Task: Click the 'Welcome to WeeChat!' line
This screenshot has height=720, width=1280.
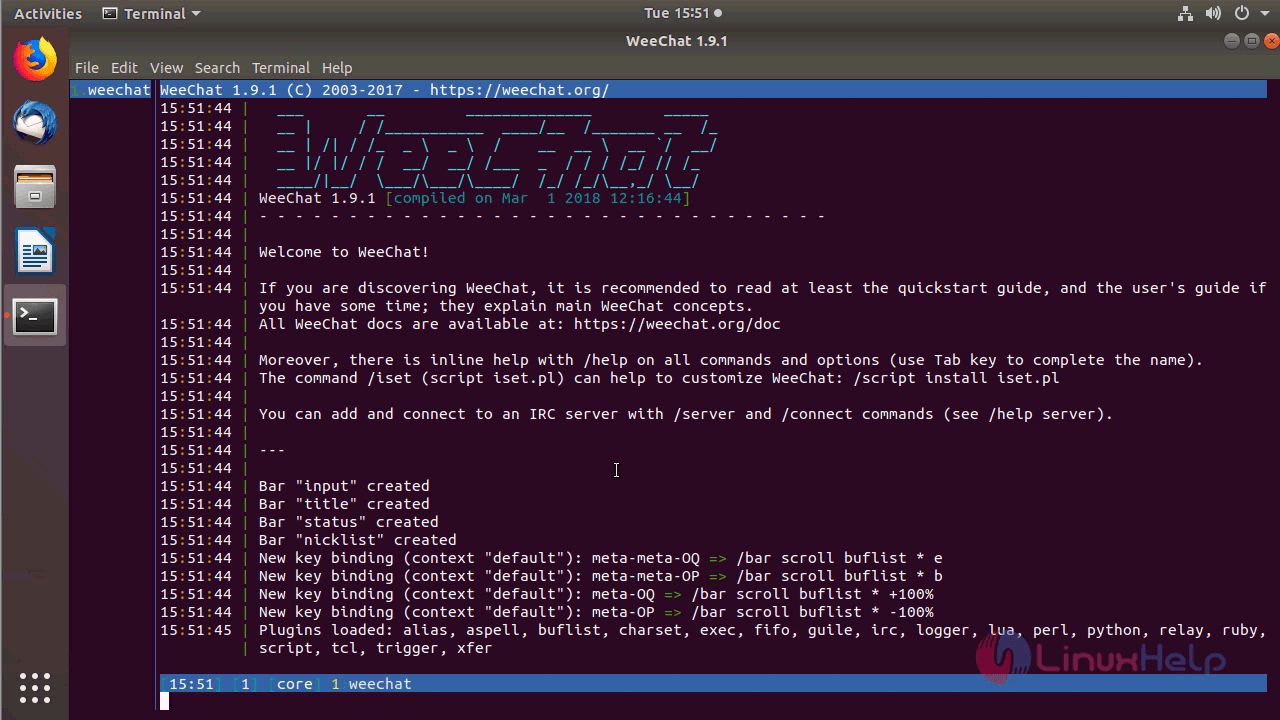Action: point(344,252)
